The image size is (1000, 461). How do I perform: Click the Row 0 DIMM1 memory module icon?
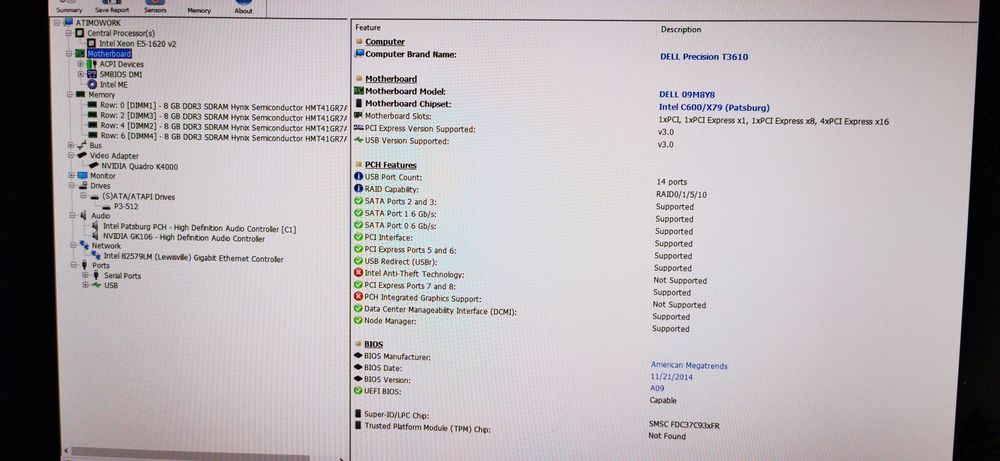[92, 105]
